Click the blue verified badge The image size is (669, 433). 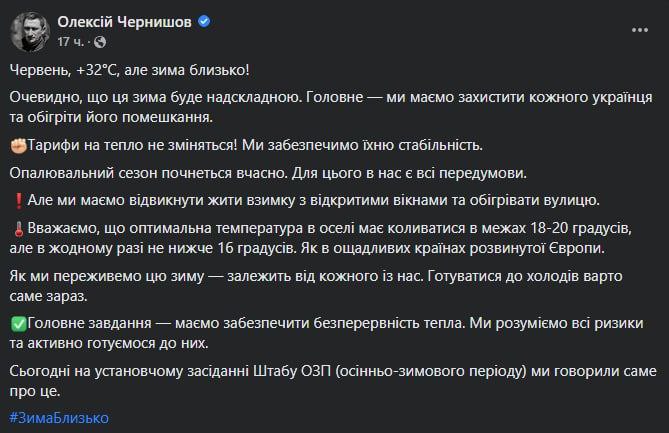click(x=205, y=20)
